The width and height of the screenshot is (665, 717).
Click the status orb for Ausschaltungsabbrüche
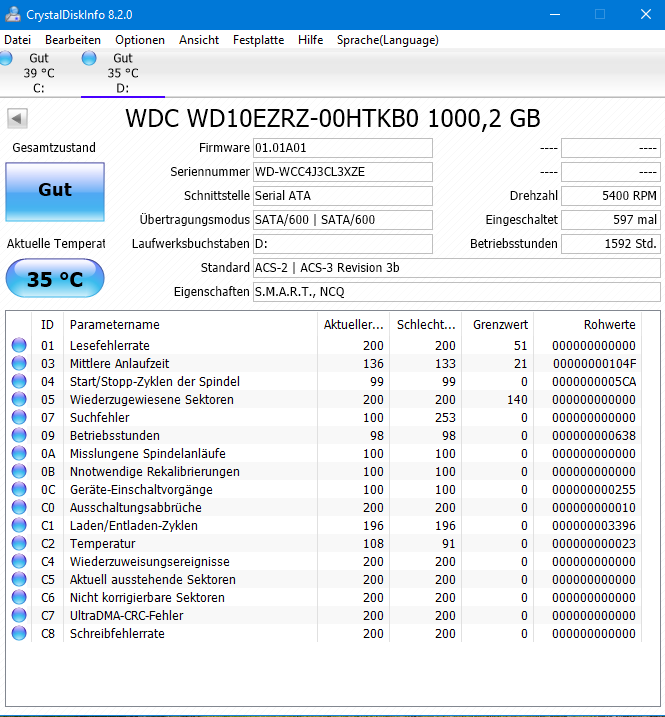point(19,507)
